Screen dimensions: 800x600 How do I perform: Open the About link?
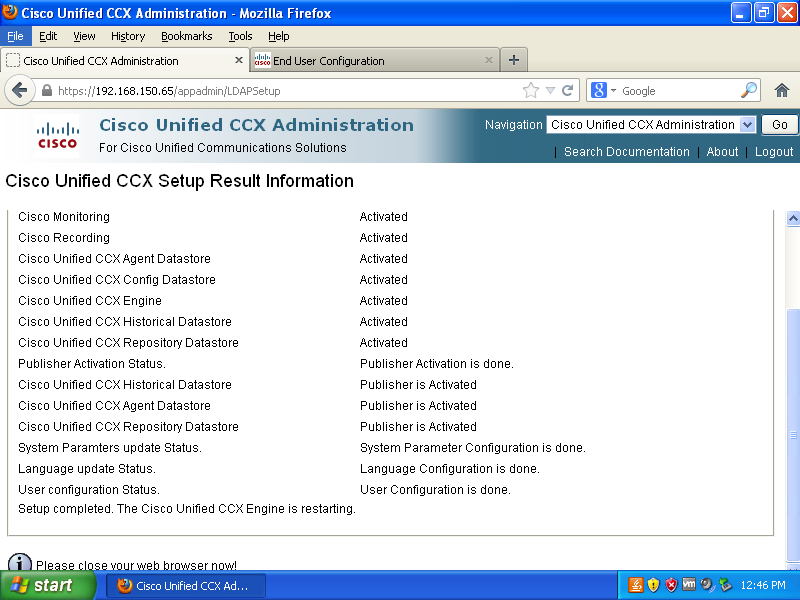(x=722, y=152)
